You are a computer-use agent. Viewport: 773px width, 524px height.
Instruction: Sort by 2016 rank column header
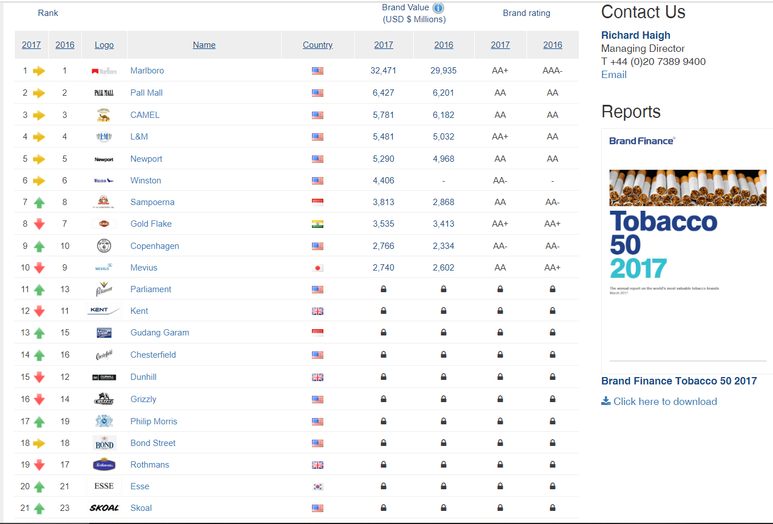coord(65,45)
